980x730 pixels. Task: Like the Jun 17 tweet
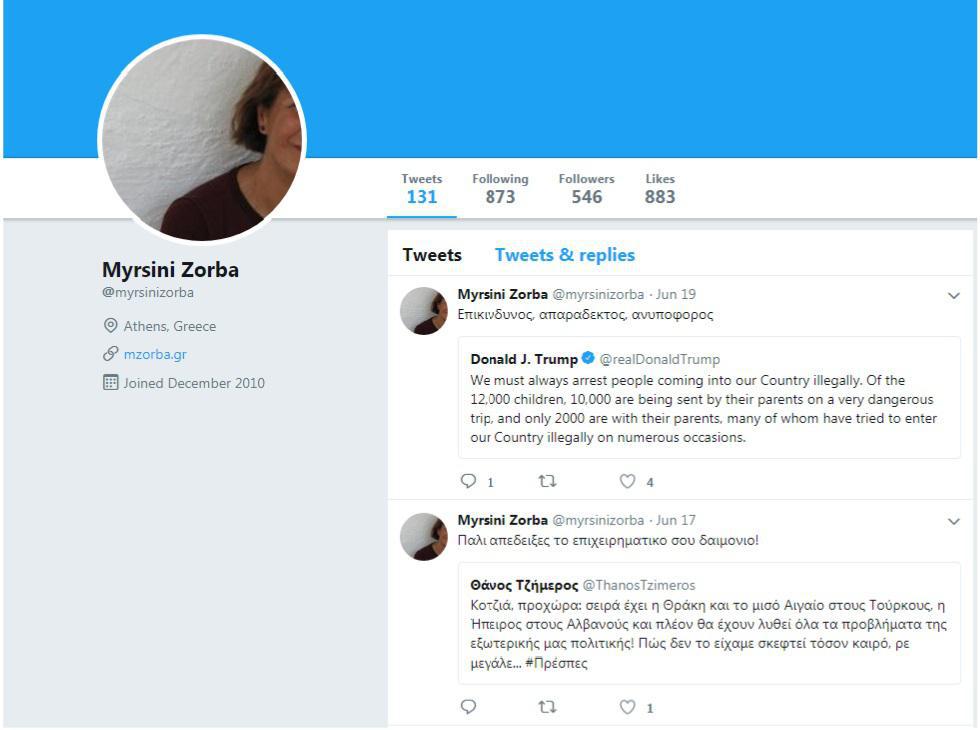point(627,707)
